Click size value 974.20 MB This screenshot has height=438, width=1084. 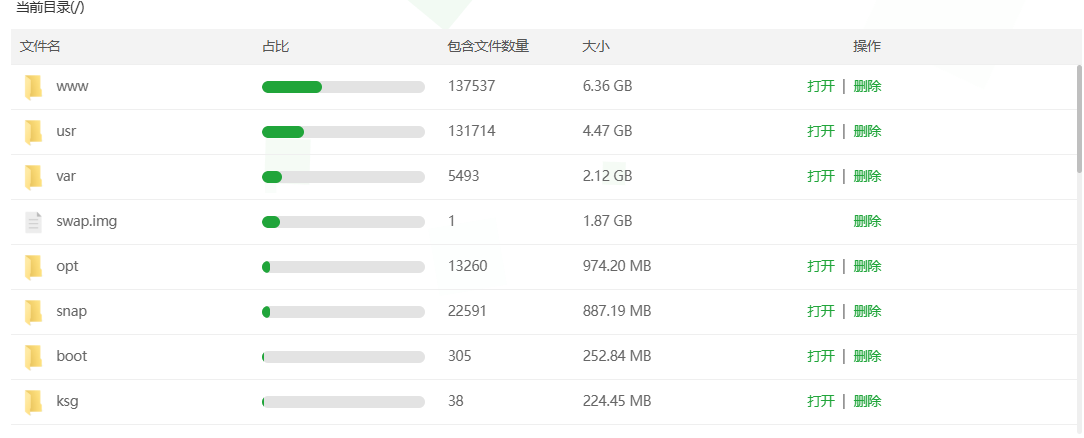(x=617, y=266)
